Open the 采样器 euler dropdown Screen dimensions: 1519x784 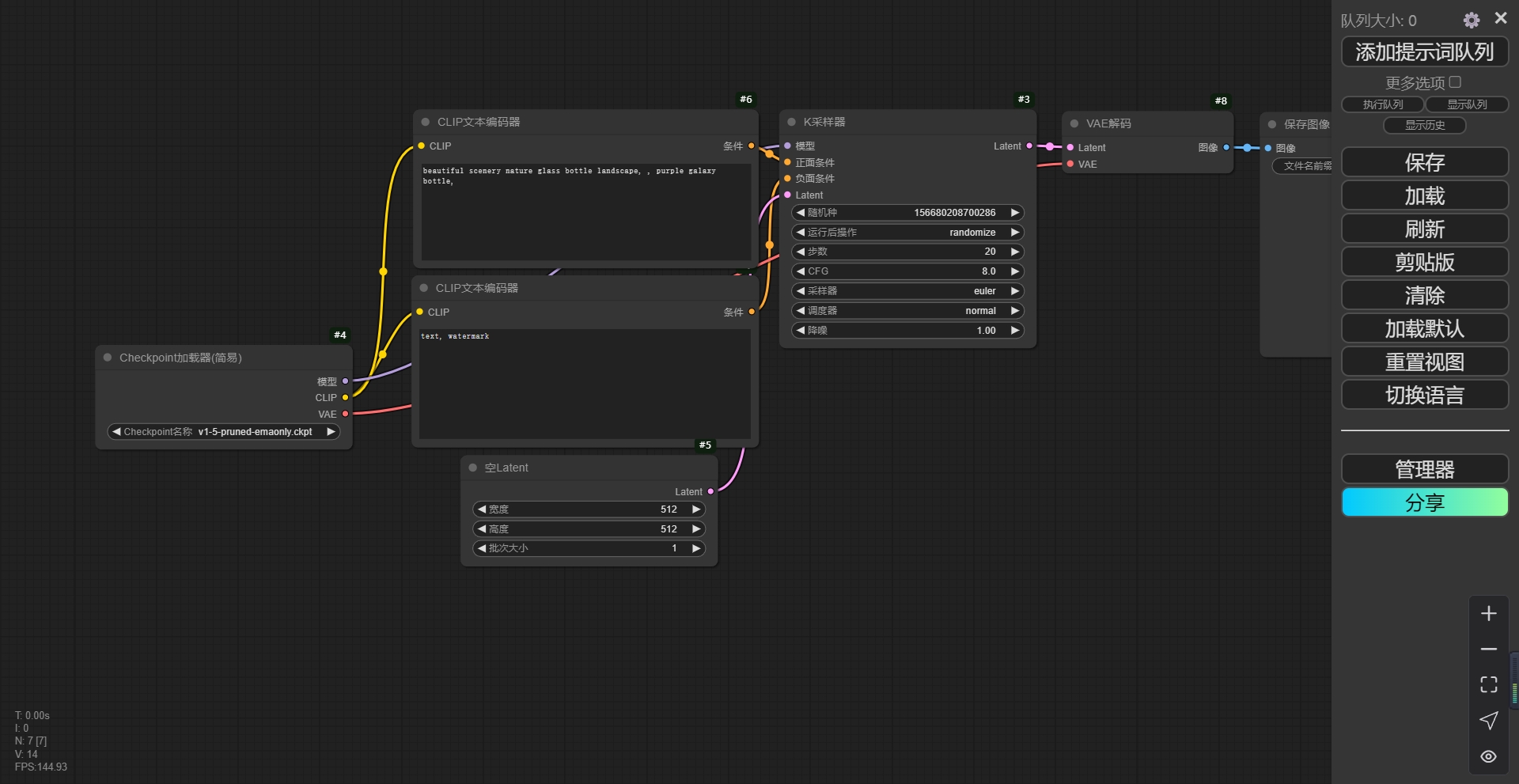(907, 291)
